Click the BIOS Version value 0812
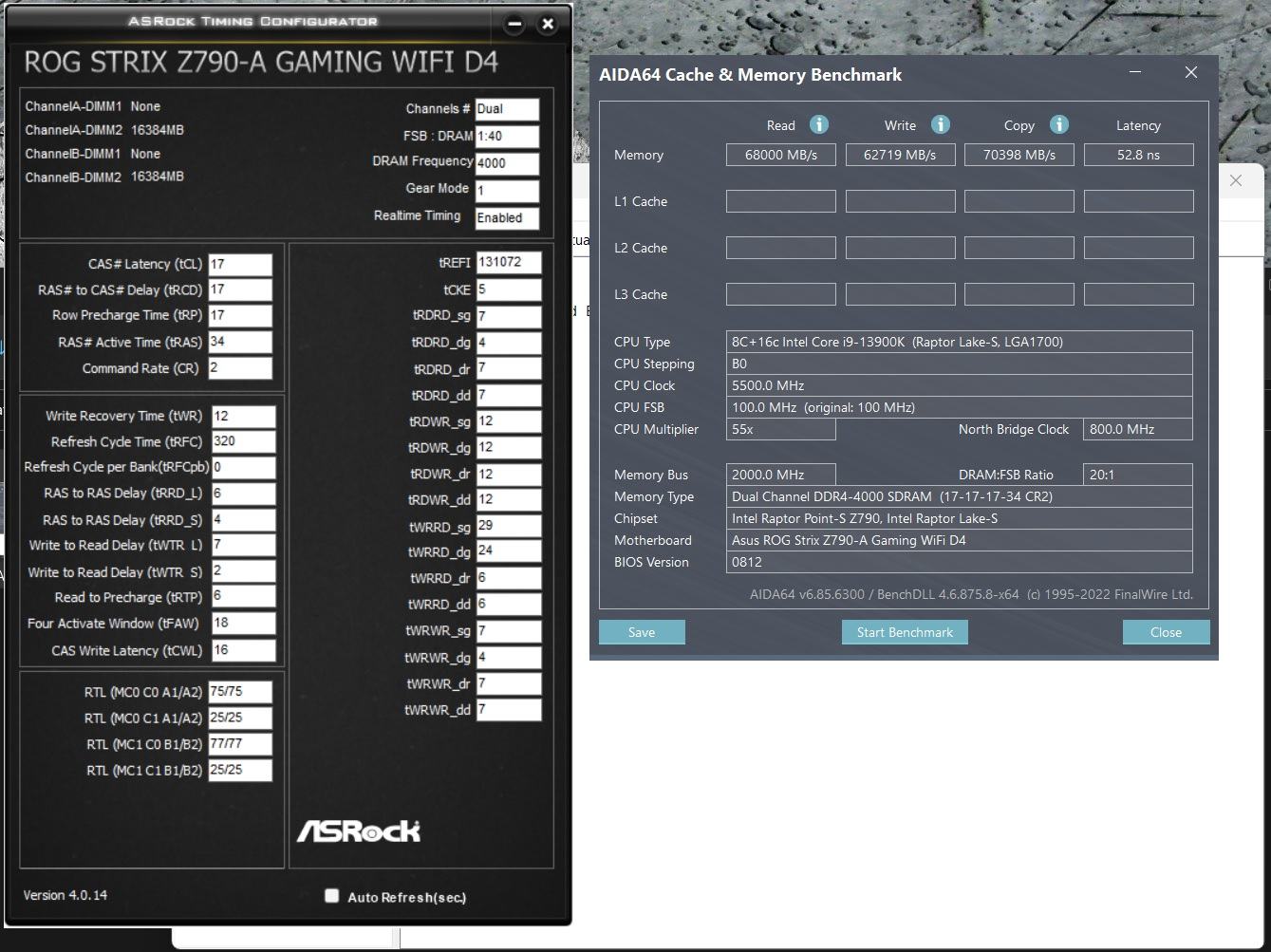1271x952 pixels. 960,562
